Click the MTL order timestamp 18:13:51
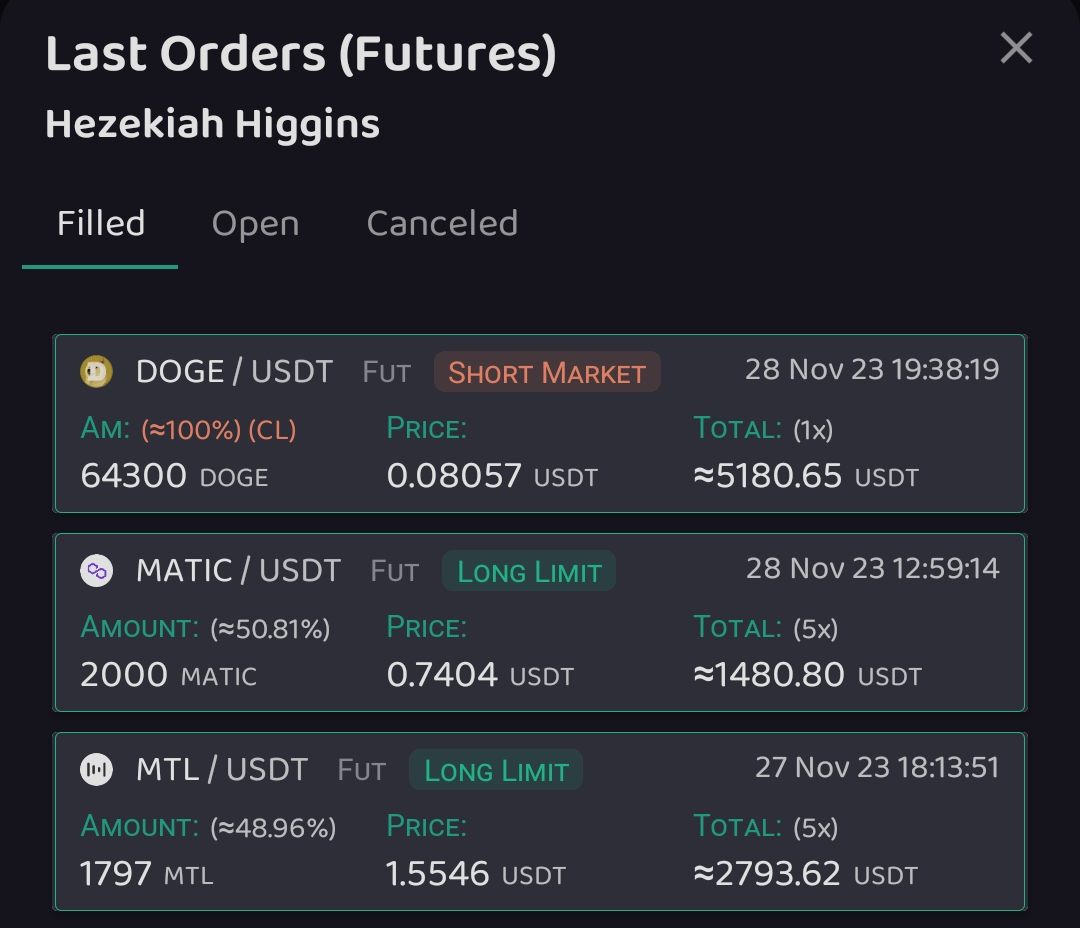1080x928 pixels. click(x=876, y=768)
